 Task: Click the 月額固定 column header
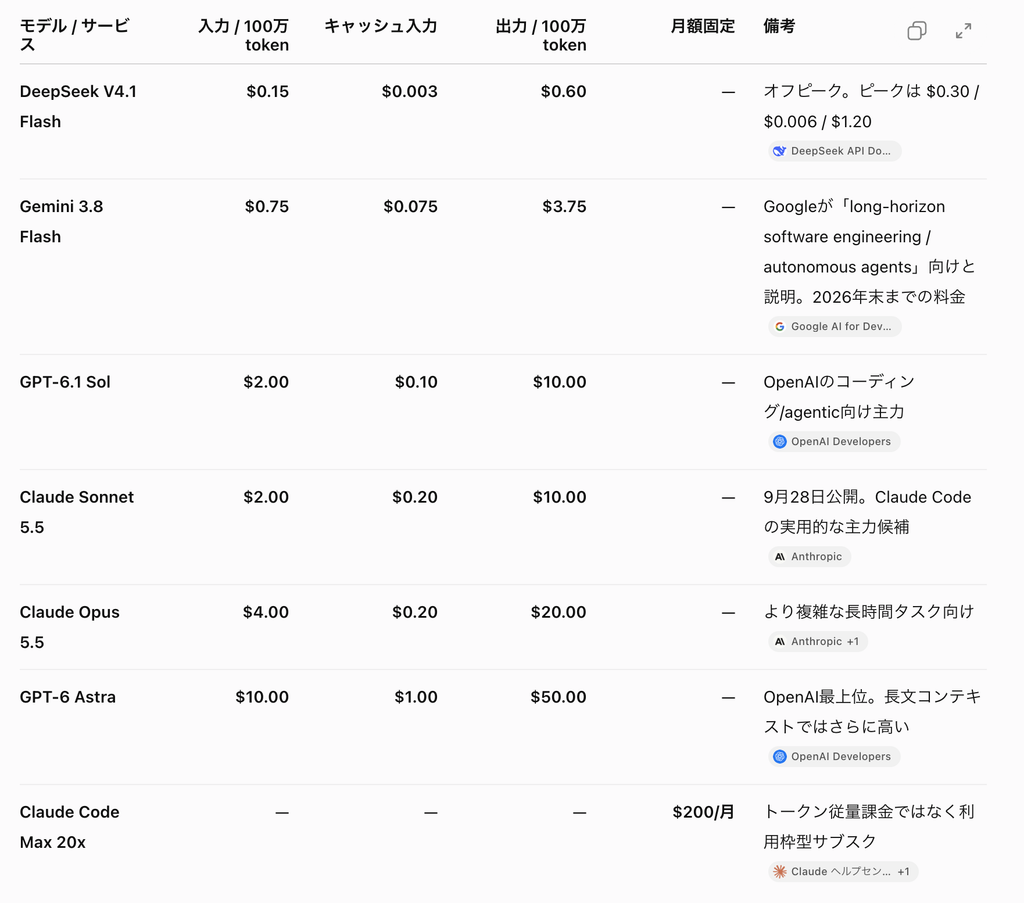[x=703, y=26]
